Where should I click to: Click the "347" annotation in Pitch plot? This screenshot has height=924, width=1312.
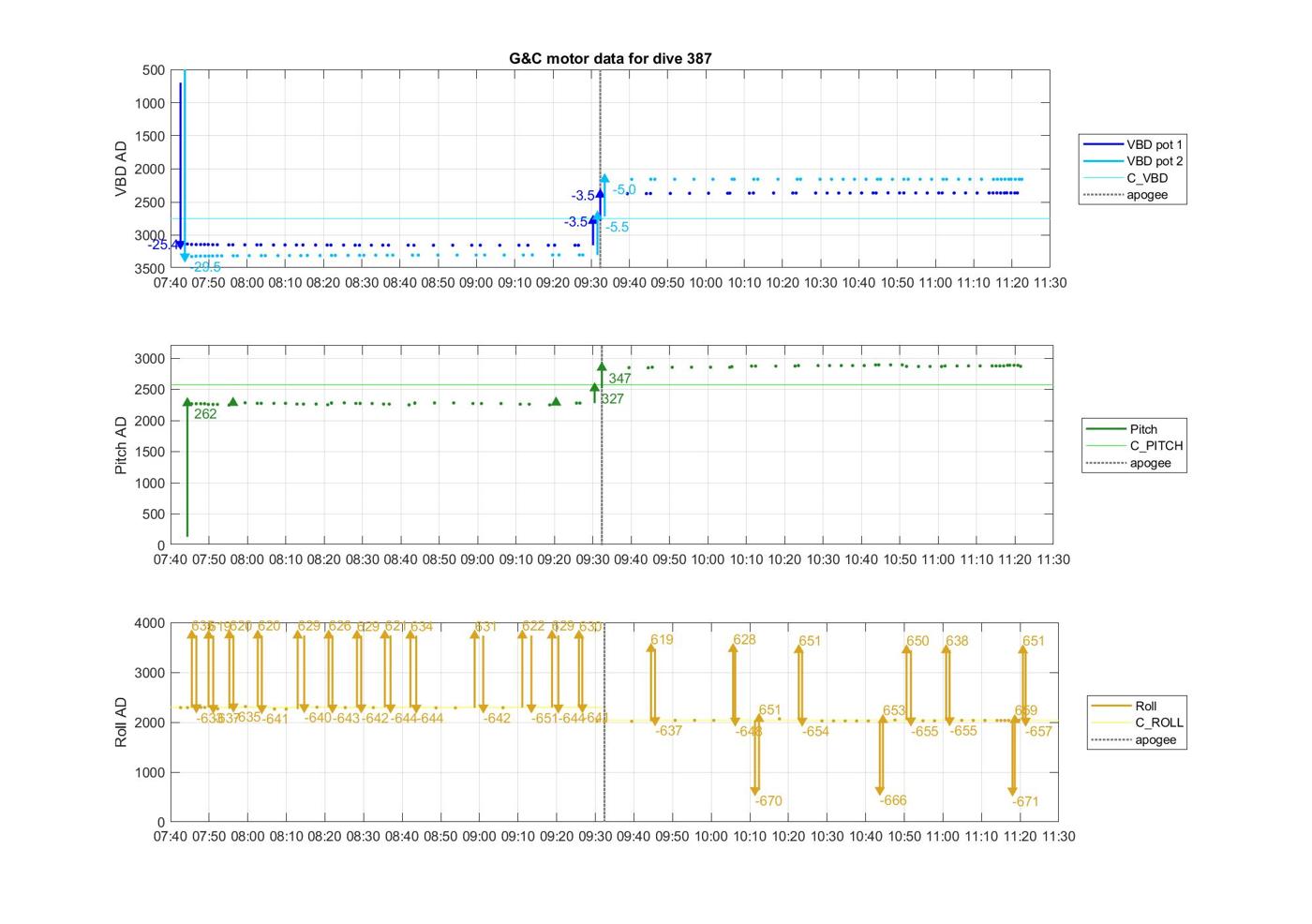[619, 379]
